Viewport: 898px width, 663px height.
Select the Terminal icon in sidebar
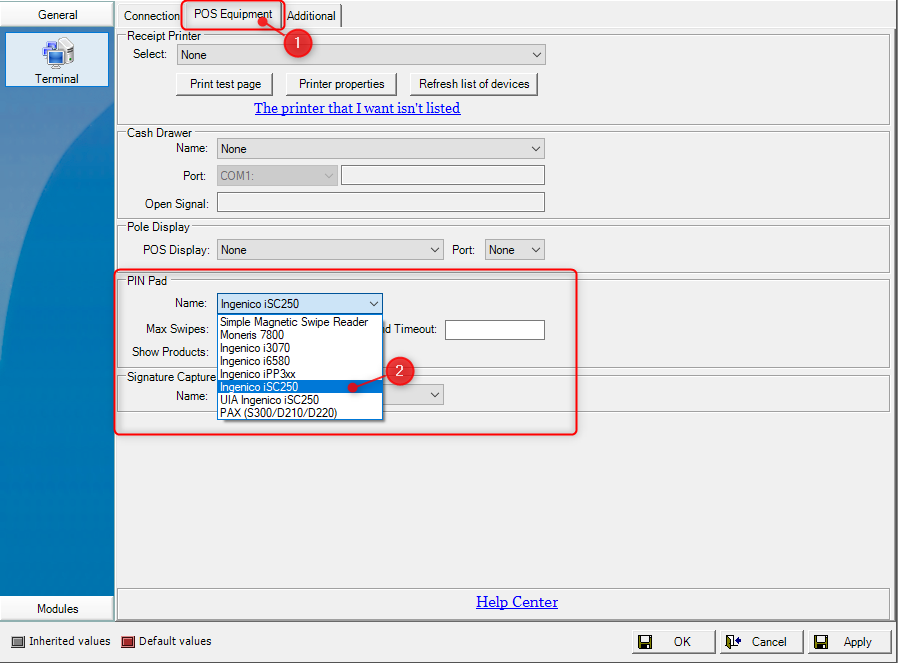tap(57, 60)
